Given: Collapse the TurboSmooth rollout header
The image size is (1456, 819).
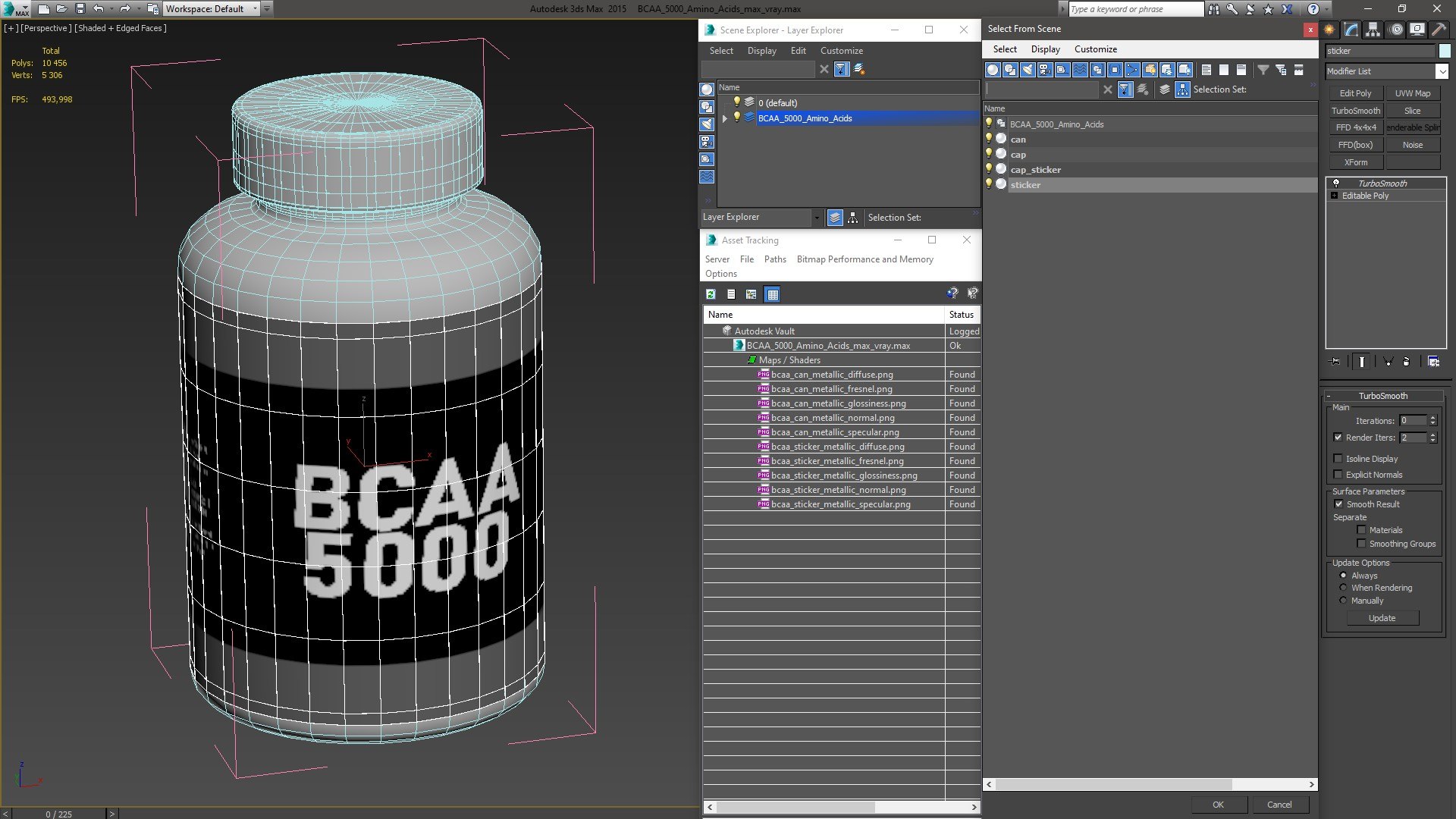Looking at the screenshot, I should 1383,396.
